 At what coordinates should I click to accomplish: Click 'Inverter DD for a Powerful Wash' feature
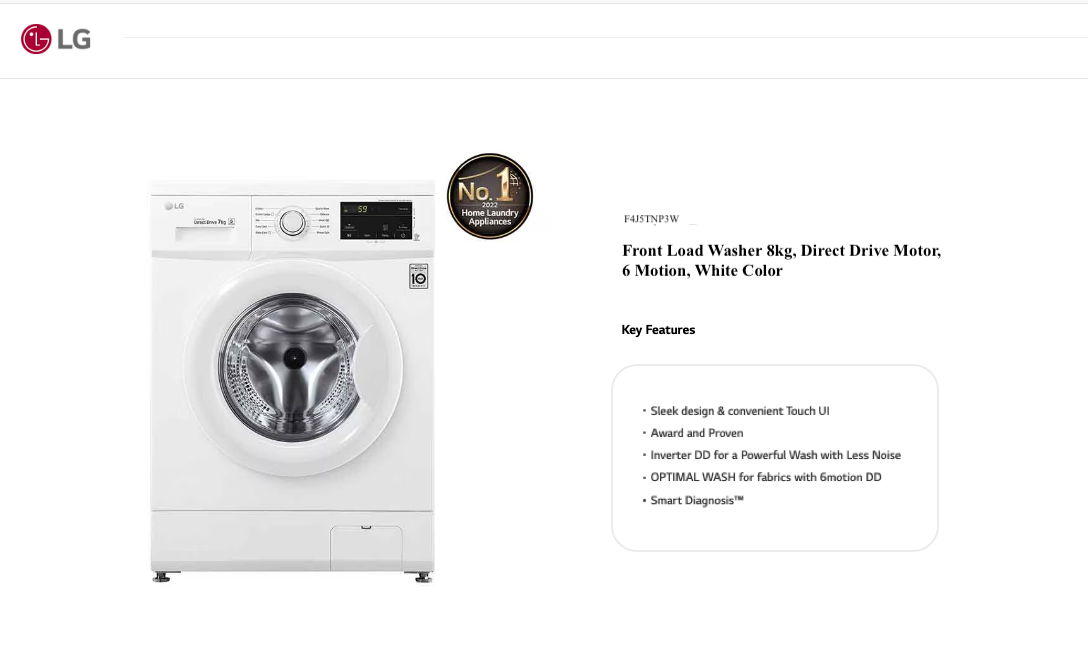click(x=776, y=455)
